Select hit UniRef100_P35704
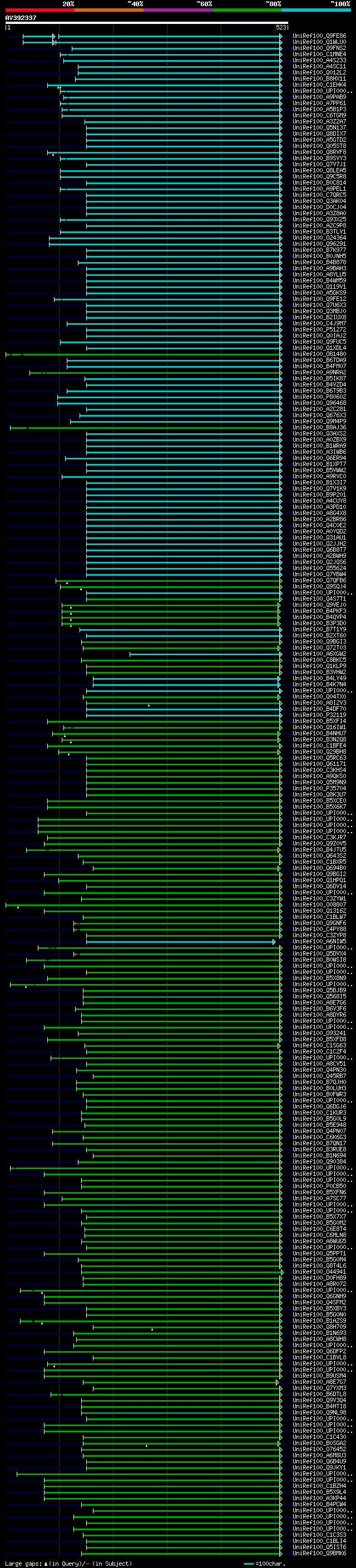The image size is (356, 1568). tap(319, 788)
